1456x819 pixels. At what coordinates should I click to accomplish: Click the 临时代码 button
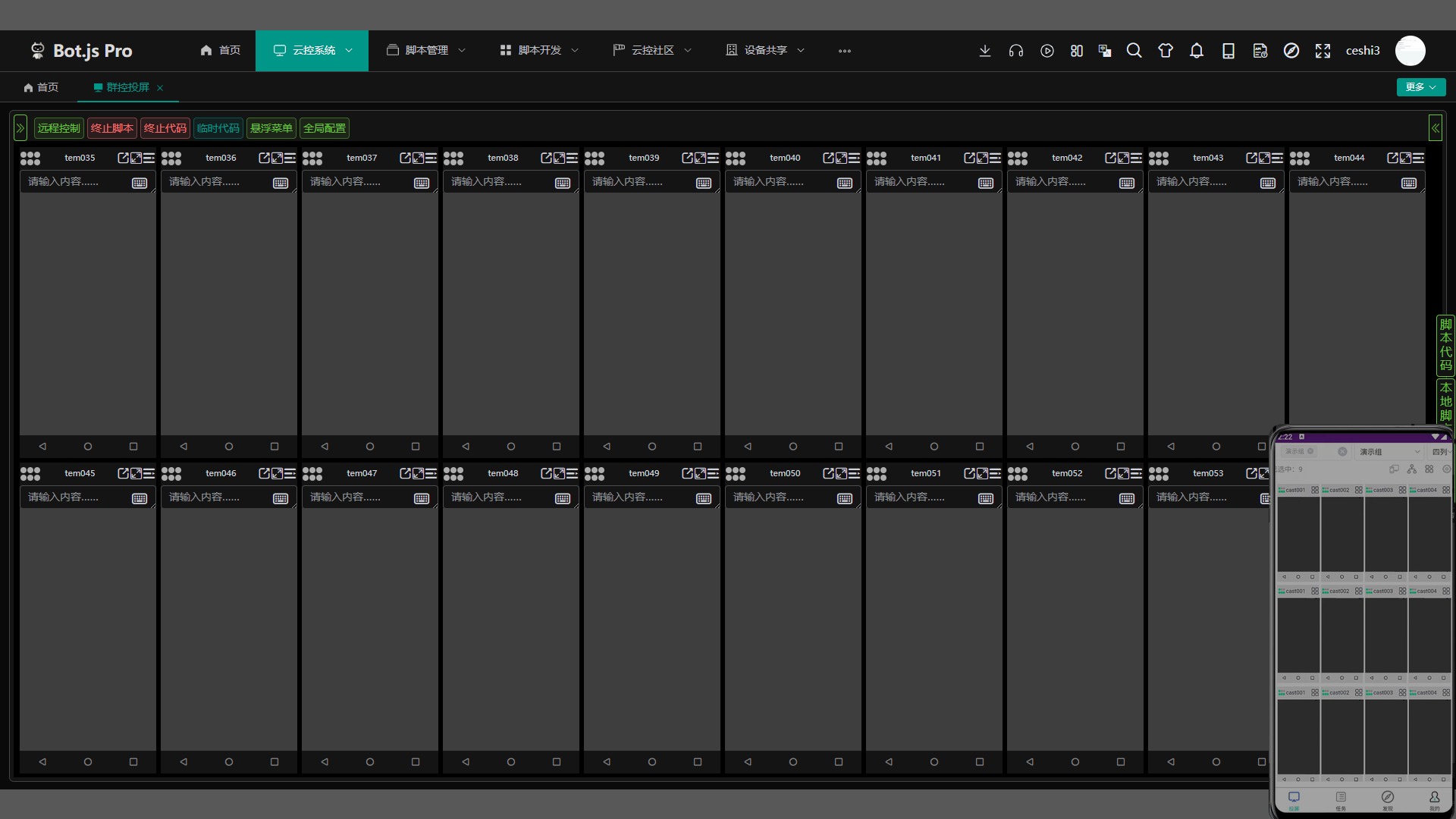pos(218,128)
